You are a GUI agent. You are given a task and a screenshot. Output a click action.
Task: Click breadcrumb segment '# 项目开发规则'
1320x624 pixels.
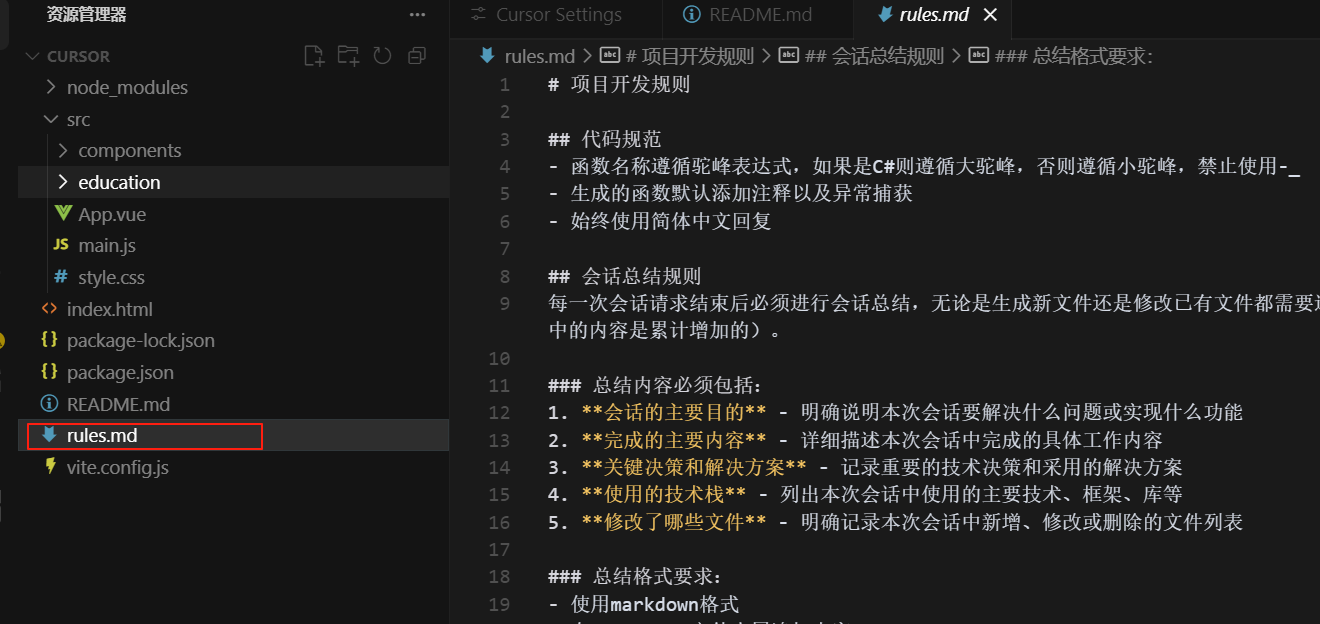coord(690,56)
